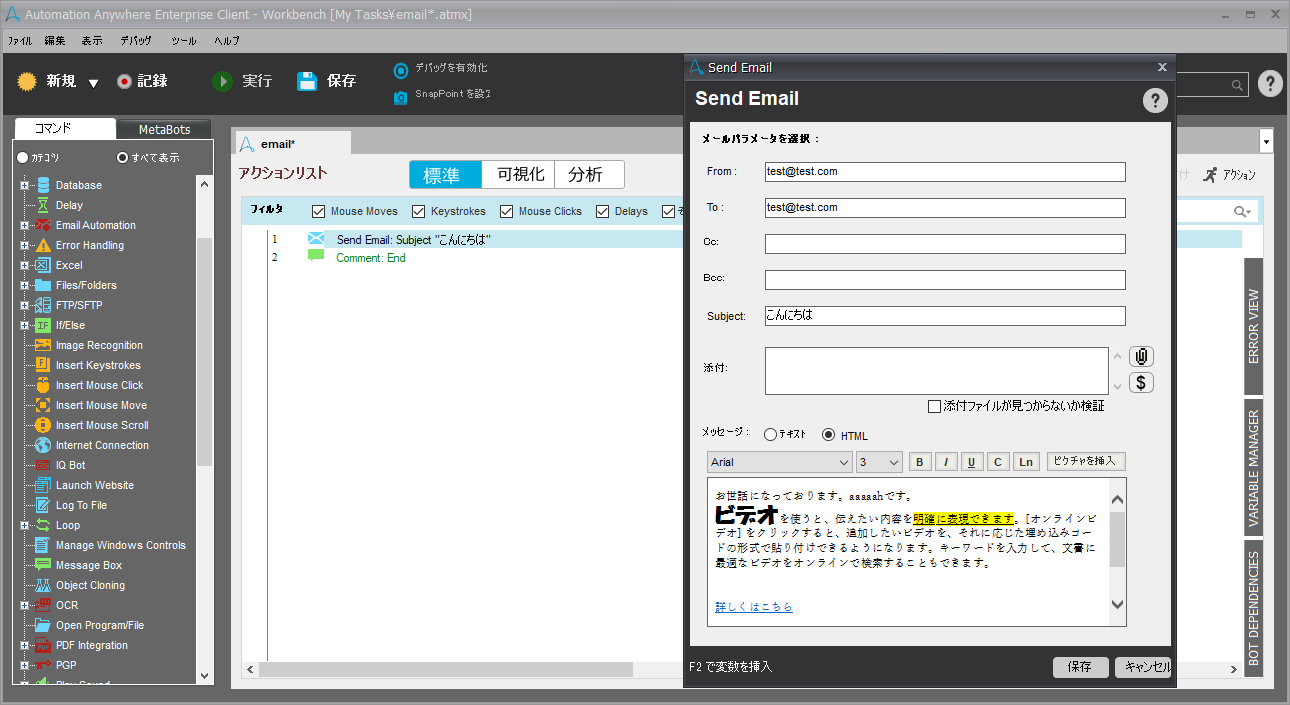The height and width of the screenshot is (705, 1290).
Task: Click the SnapPoint camera icon
Action: (401, 96)
